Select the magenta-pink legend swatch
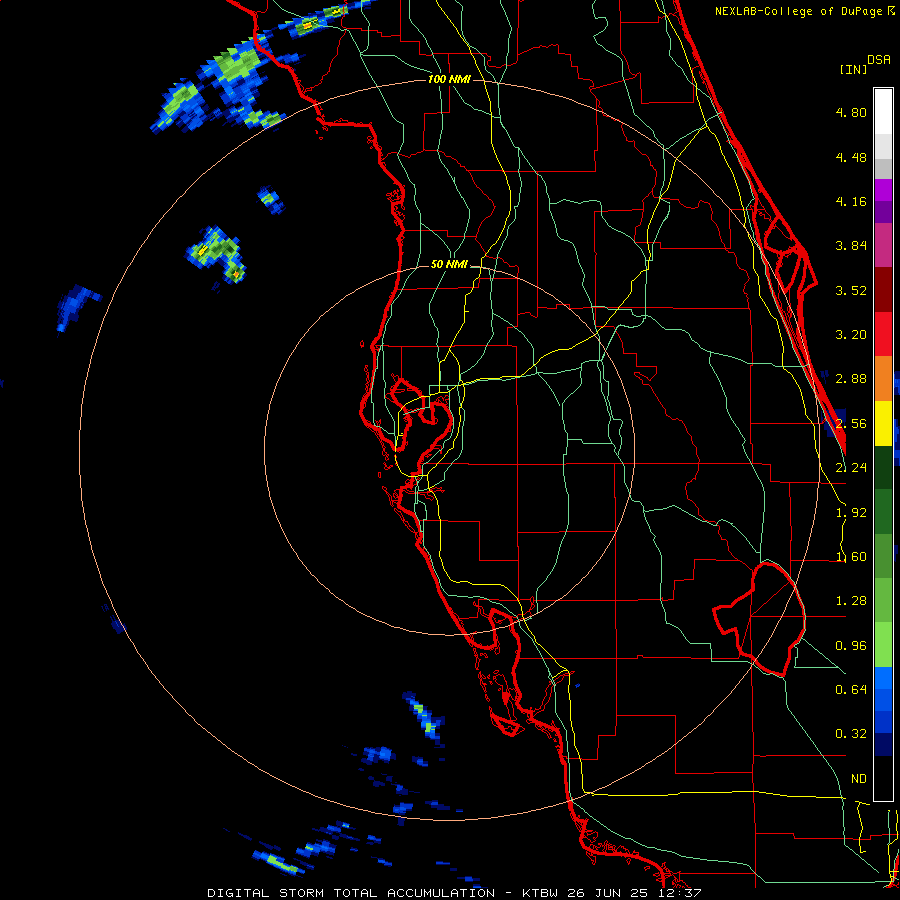The width and height of the screenshot is (900, 900). tap(883, 246)
